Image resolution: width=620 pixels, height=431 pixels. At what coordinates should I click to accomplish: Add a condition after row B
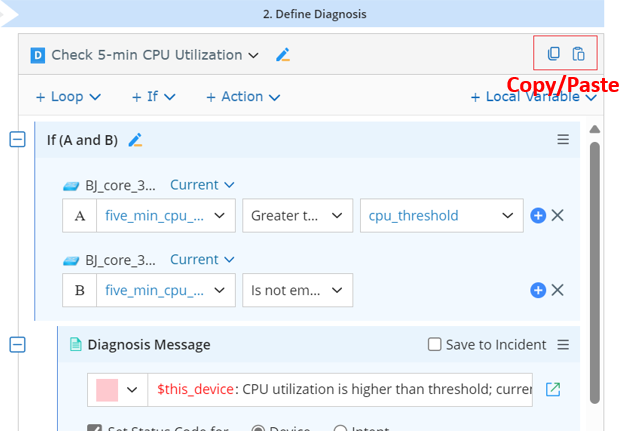click(538, 290)
